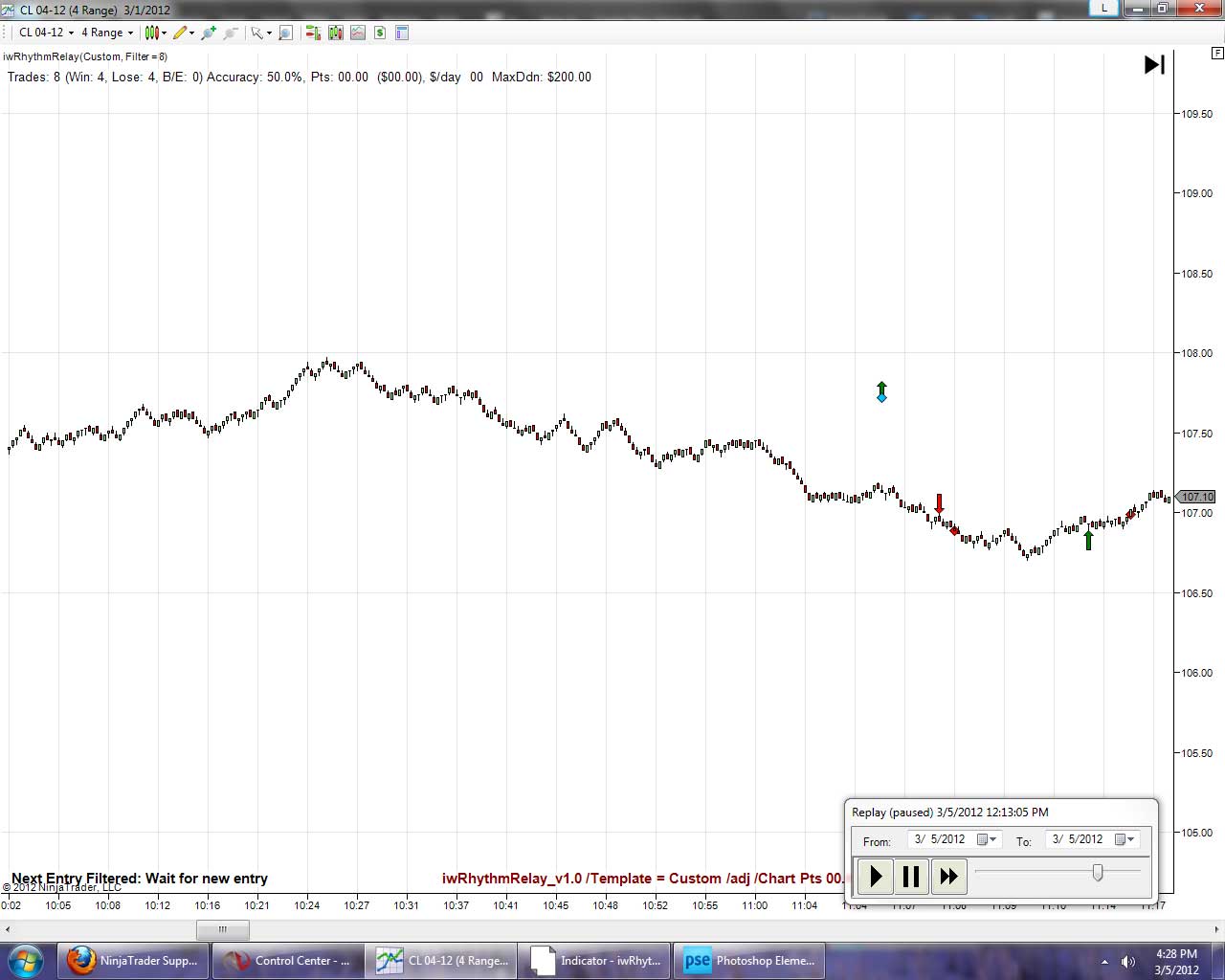The height and width of the screenshot is (980, 1225).
Task: Click the 107.10 current price marker
Action: 1196,497
